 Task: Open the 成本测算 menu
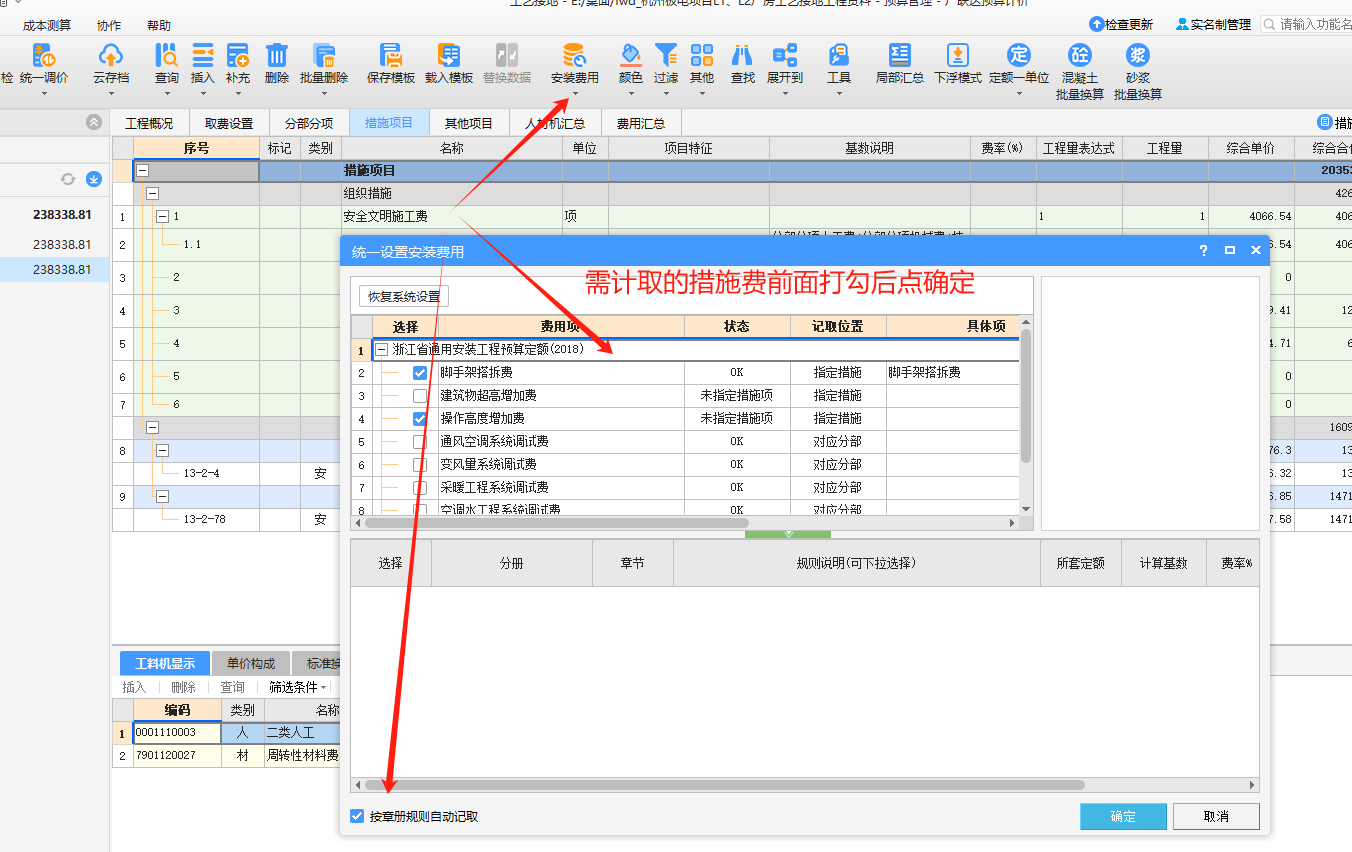pos(47,25)
